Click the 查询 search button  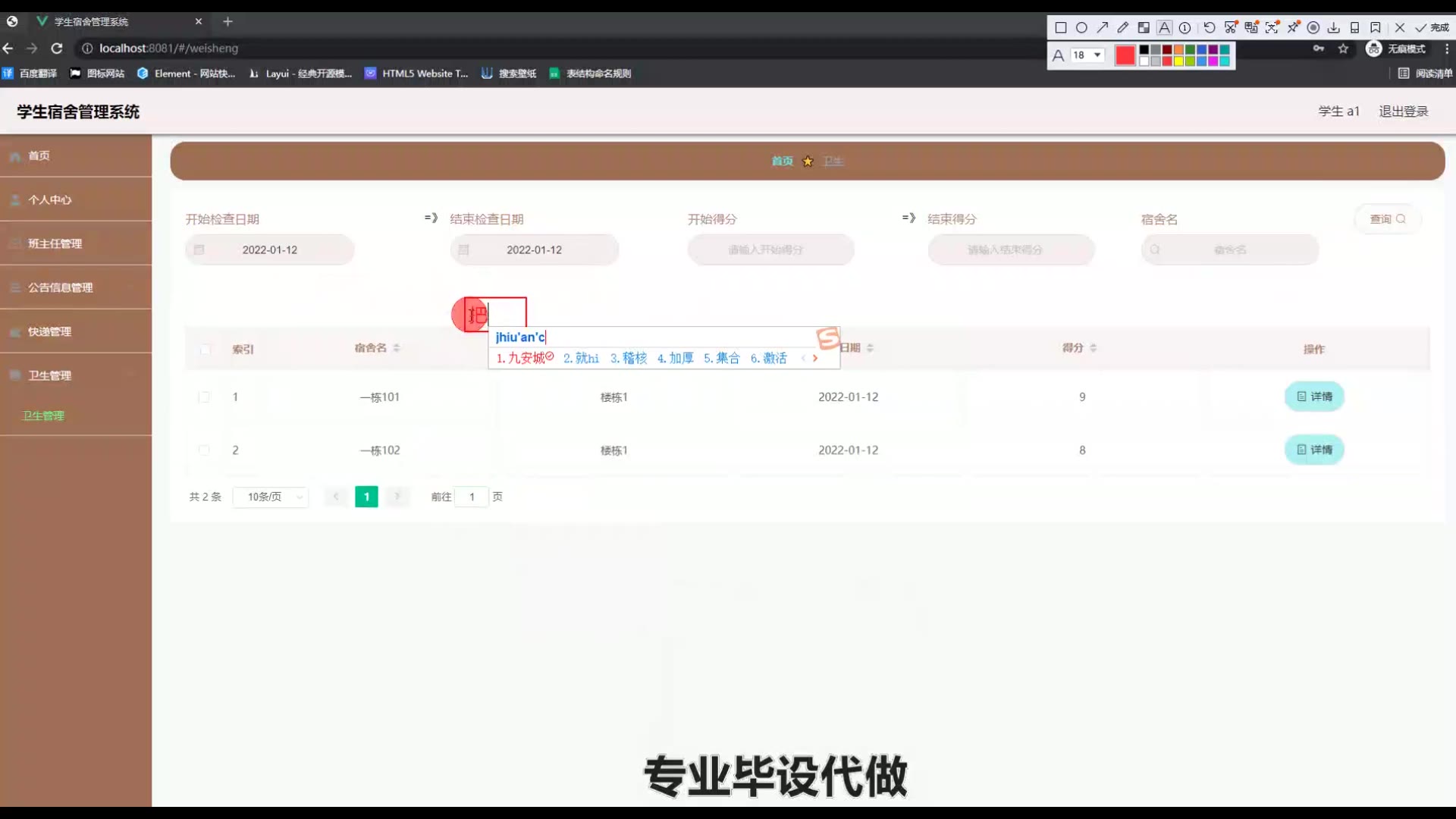(x=1387, y=219)
